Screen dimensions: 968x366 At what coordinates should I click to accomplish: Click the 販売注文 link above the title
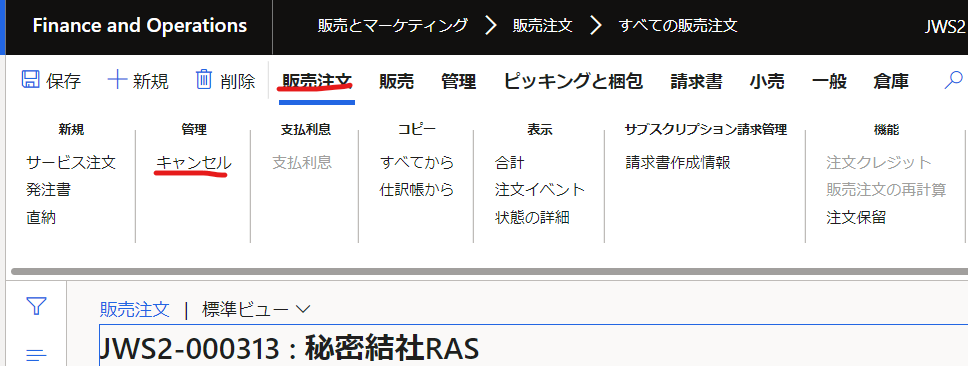135,310
